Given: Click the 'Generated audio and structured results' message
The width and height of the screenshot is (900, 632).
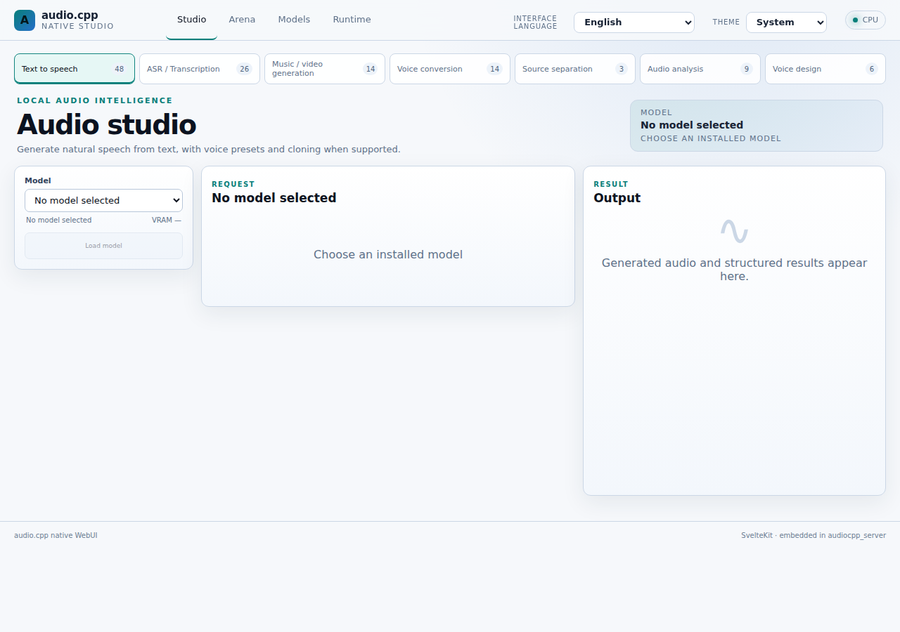Looking at the screenshot, I should [x=734, y=269].
